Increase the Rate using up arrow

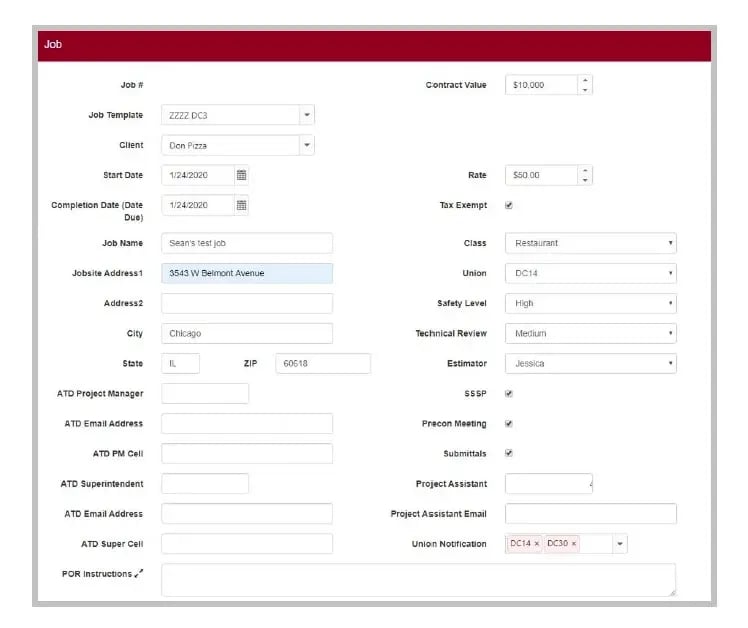click(x=585, y=170)
